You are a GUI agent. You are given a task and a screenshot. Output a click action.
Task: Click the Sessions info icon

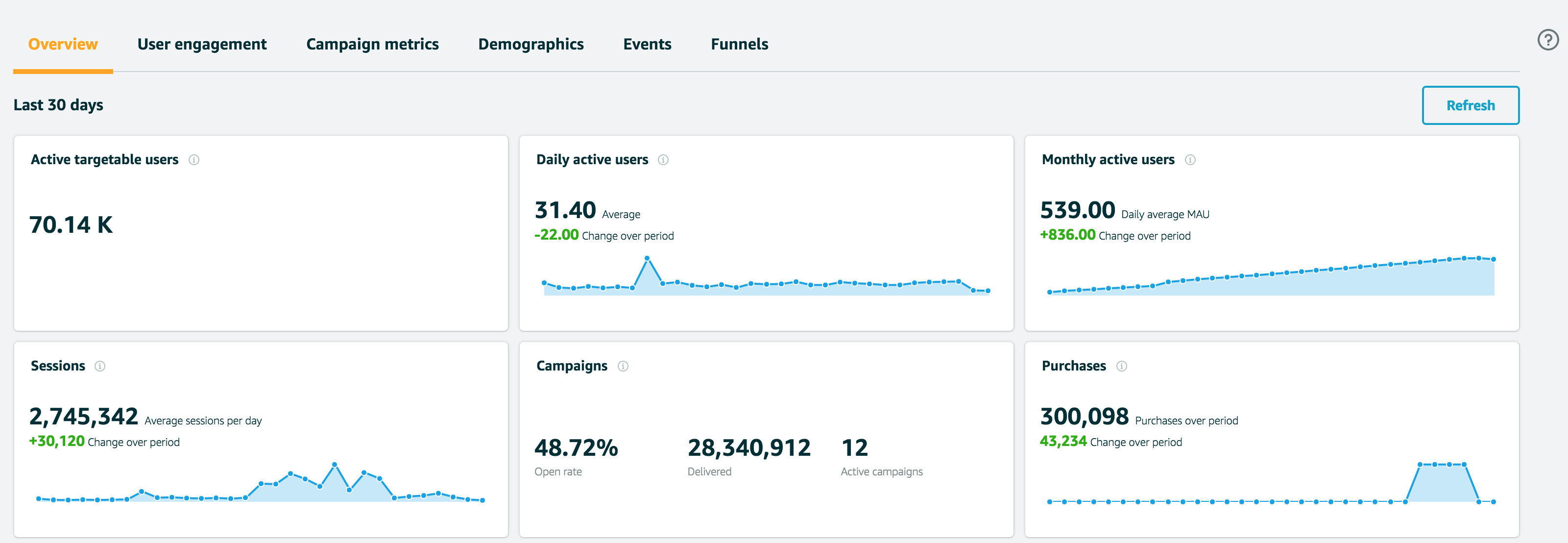pos(100,366)
